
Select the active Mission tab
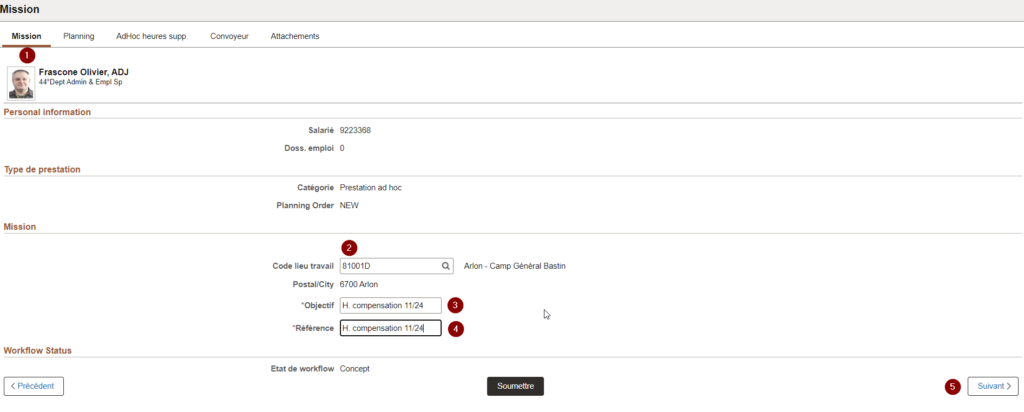(26, 36)
